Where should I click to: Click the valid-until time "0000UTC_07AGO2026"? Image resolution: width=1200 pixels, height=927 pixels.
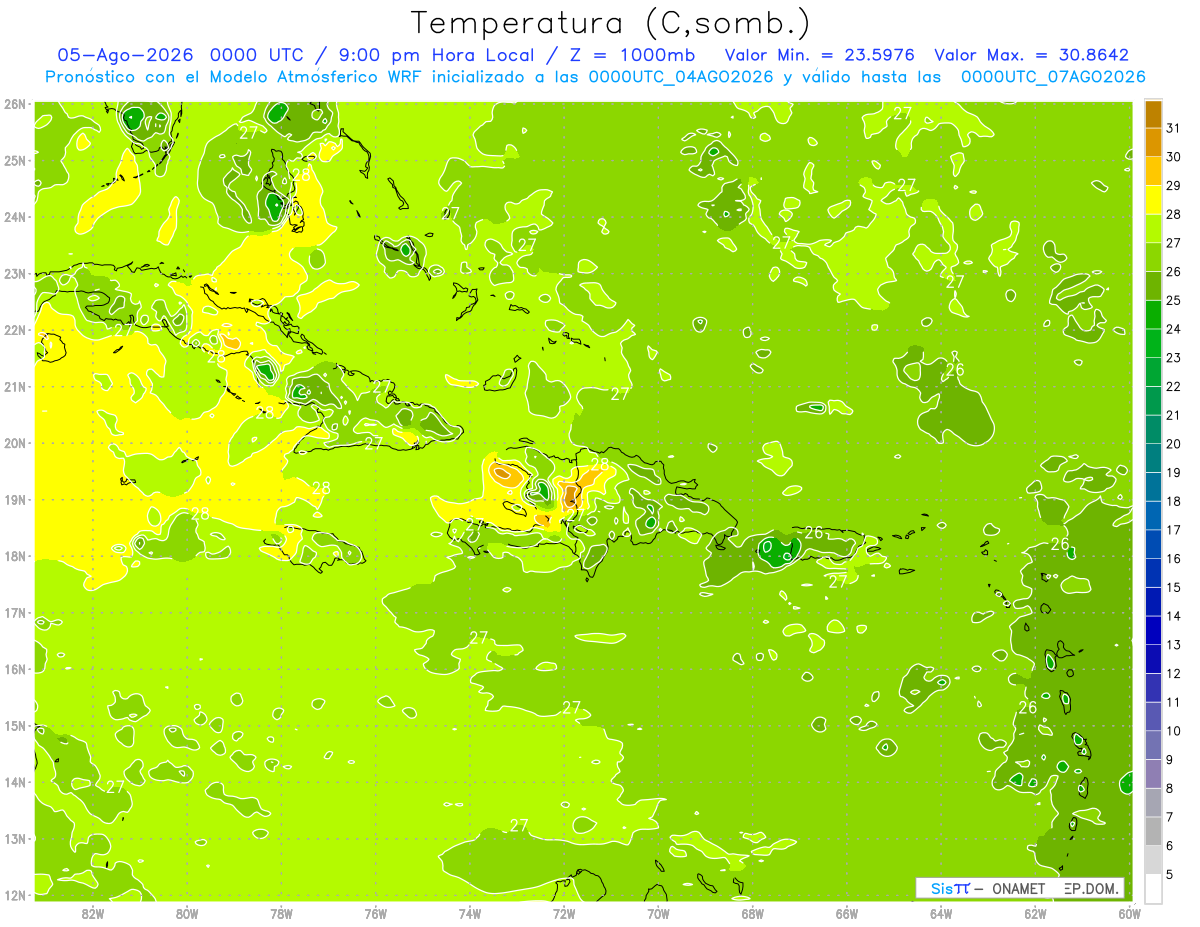pyautogui.click(x=1052, y=77)
